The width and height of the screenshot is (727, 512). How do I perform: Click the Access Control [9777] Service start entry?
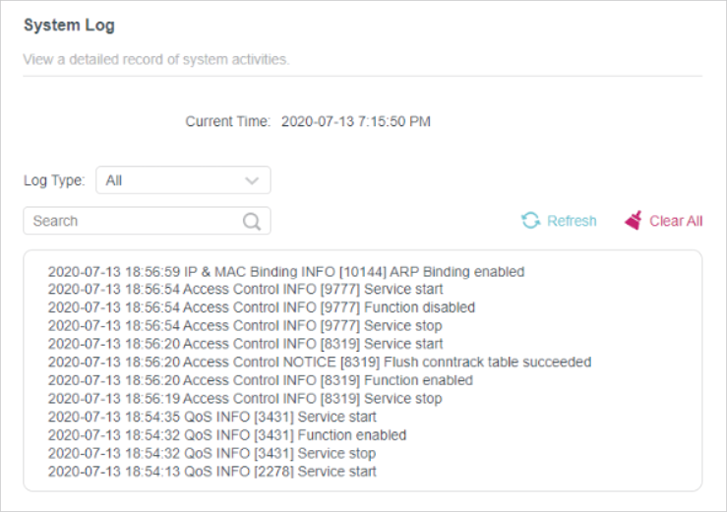coord(245,289)
